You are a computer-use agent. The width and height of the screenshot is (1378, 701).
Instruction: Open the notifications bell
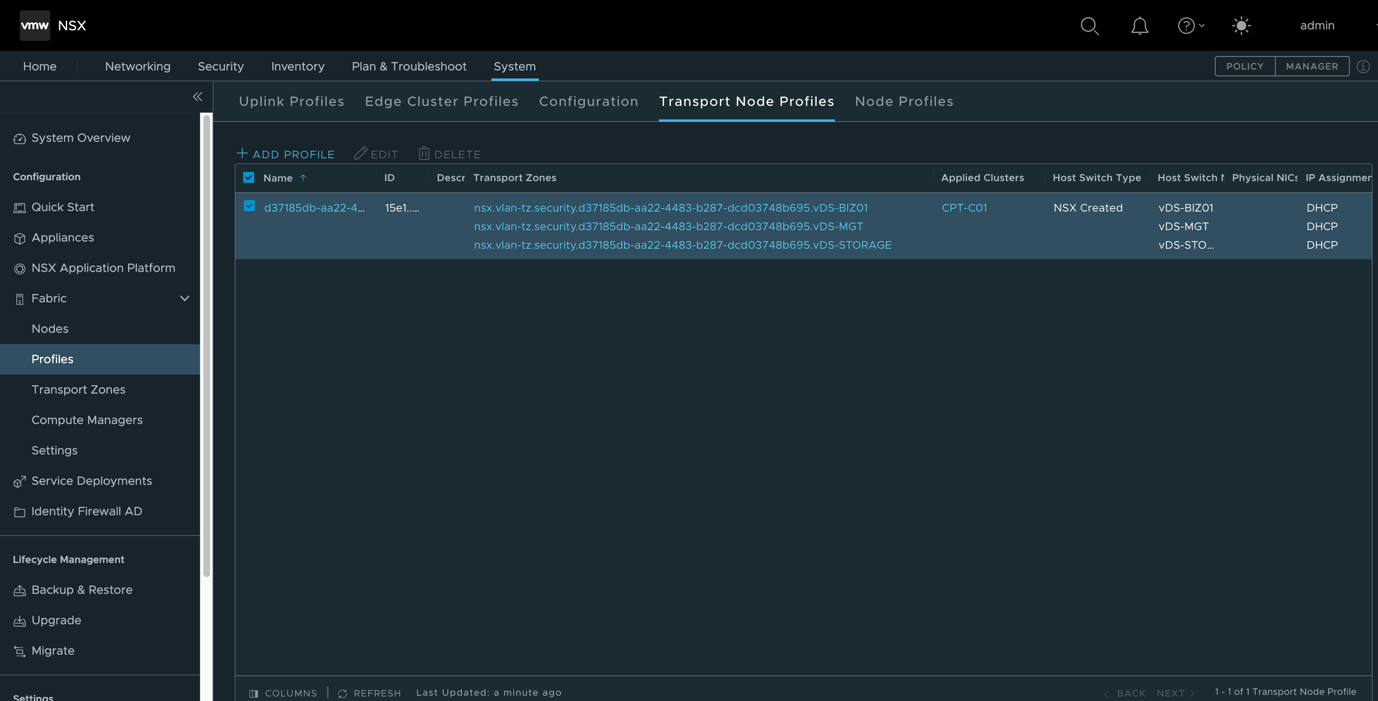point(1140,26)
